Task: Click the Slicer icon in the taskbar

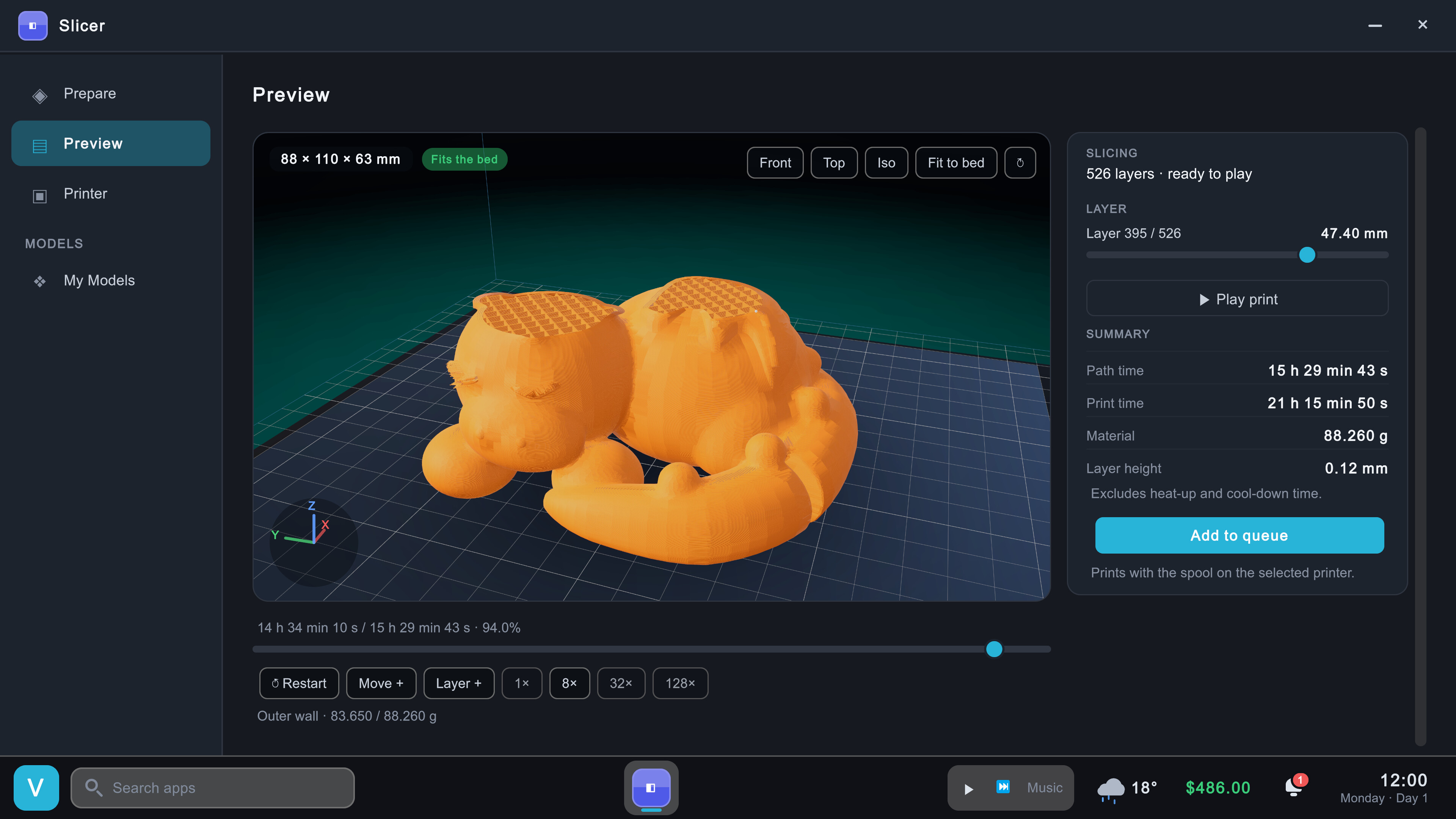Action: pyautogui.click(x=651, y=788)
